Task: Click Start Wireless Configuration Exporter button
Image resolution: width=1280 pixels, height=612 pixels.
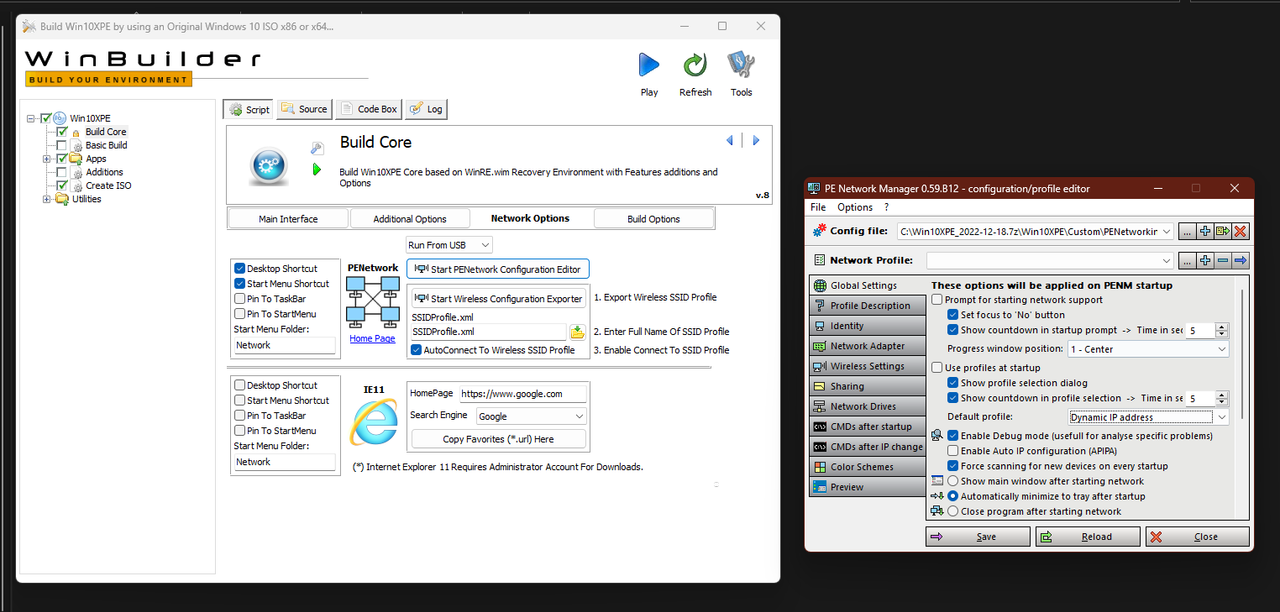Action: 498,298
